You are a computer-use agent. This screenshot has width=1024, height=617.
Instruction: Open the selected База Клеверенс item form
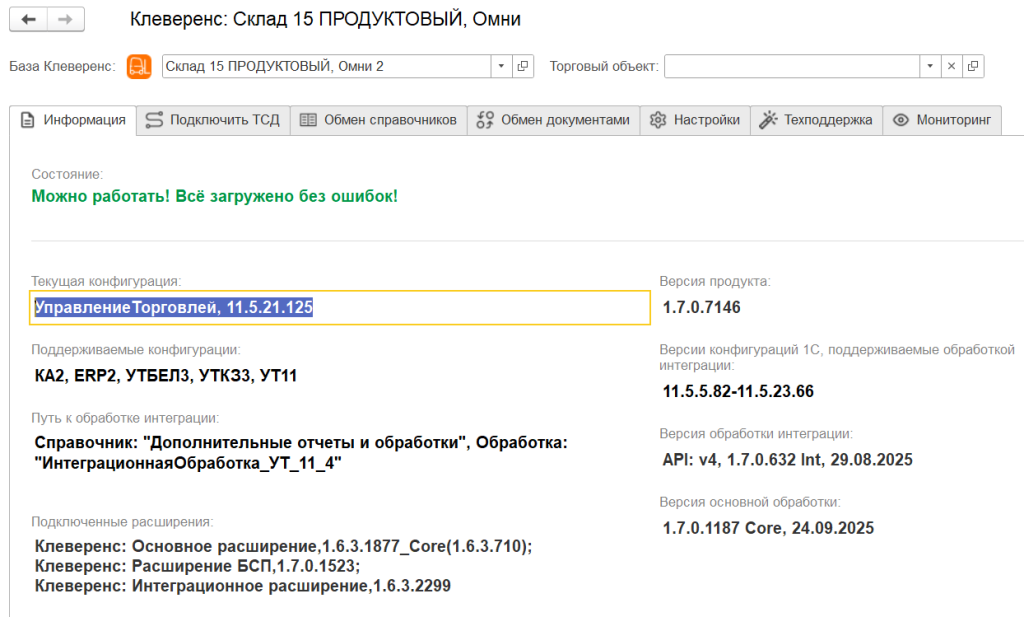(523, 66)
